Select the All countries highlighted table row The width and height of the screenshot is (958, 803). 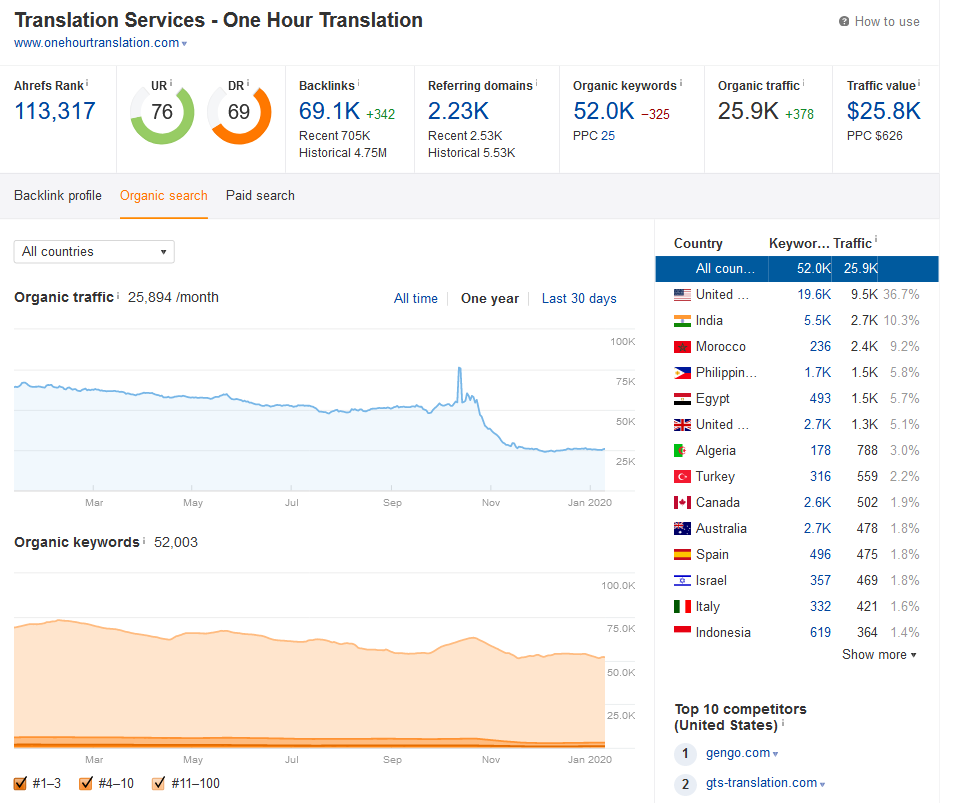[797, 269]
